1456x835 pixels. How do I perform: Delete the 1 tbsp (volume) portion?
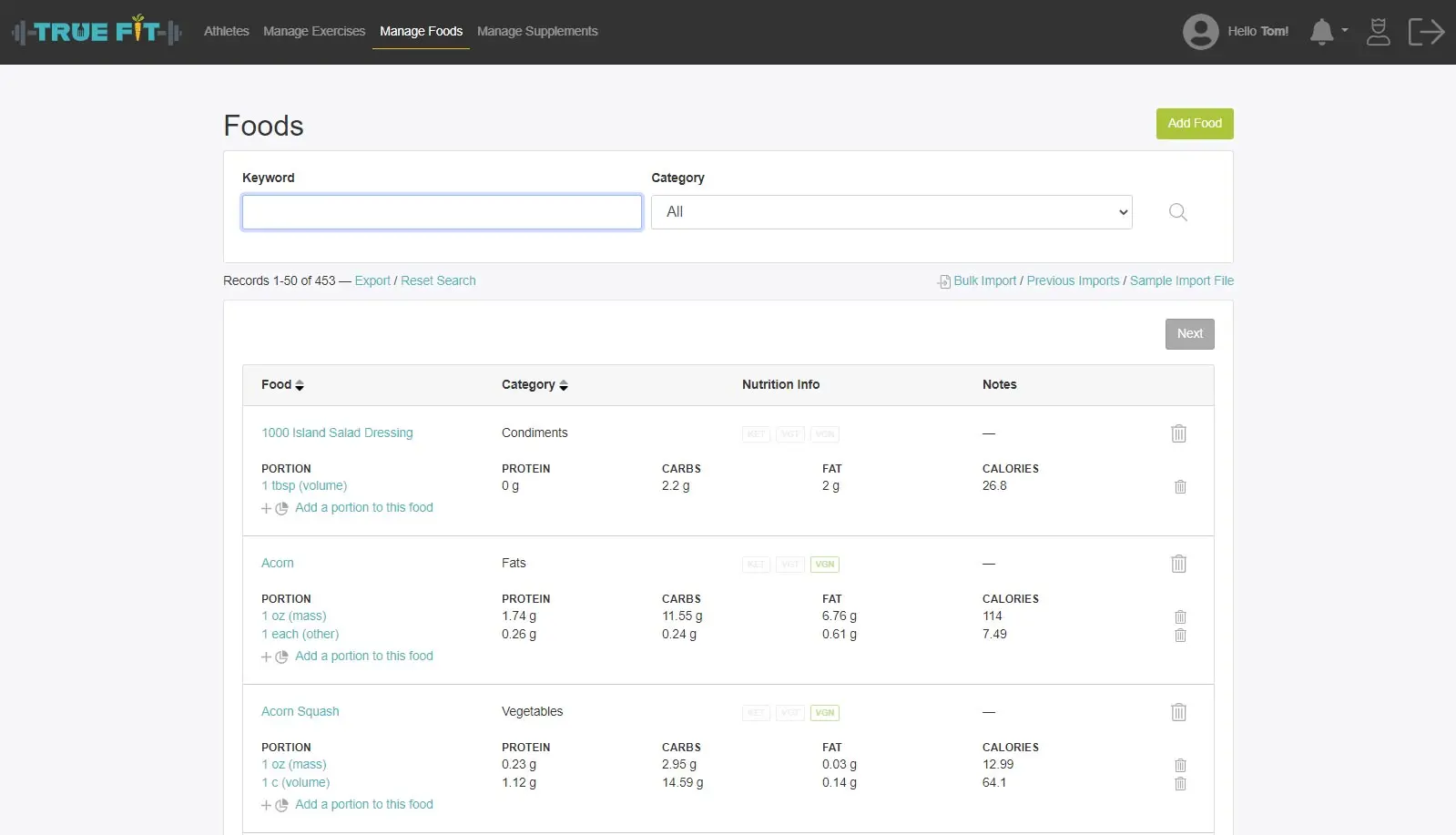coord(1180,486)
